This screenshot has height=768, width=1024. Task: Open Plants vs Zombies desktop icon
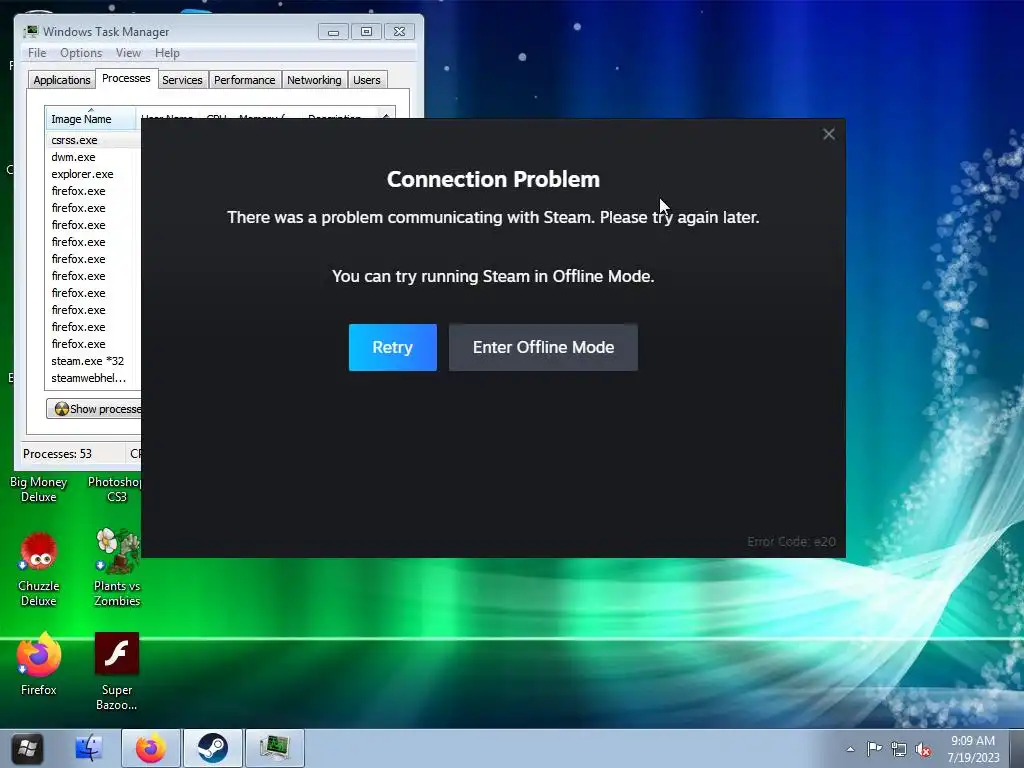click(117, 568)
